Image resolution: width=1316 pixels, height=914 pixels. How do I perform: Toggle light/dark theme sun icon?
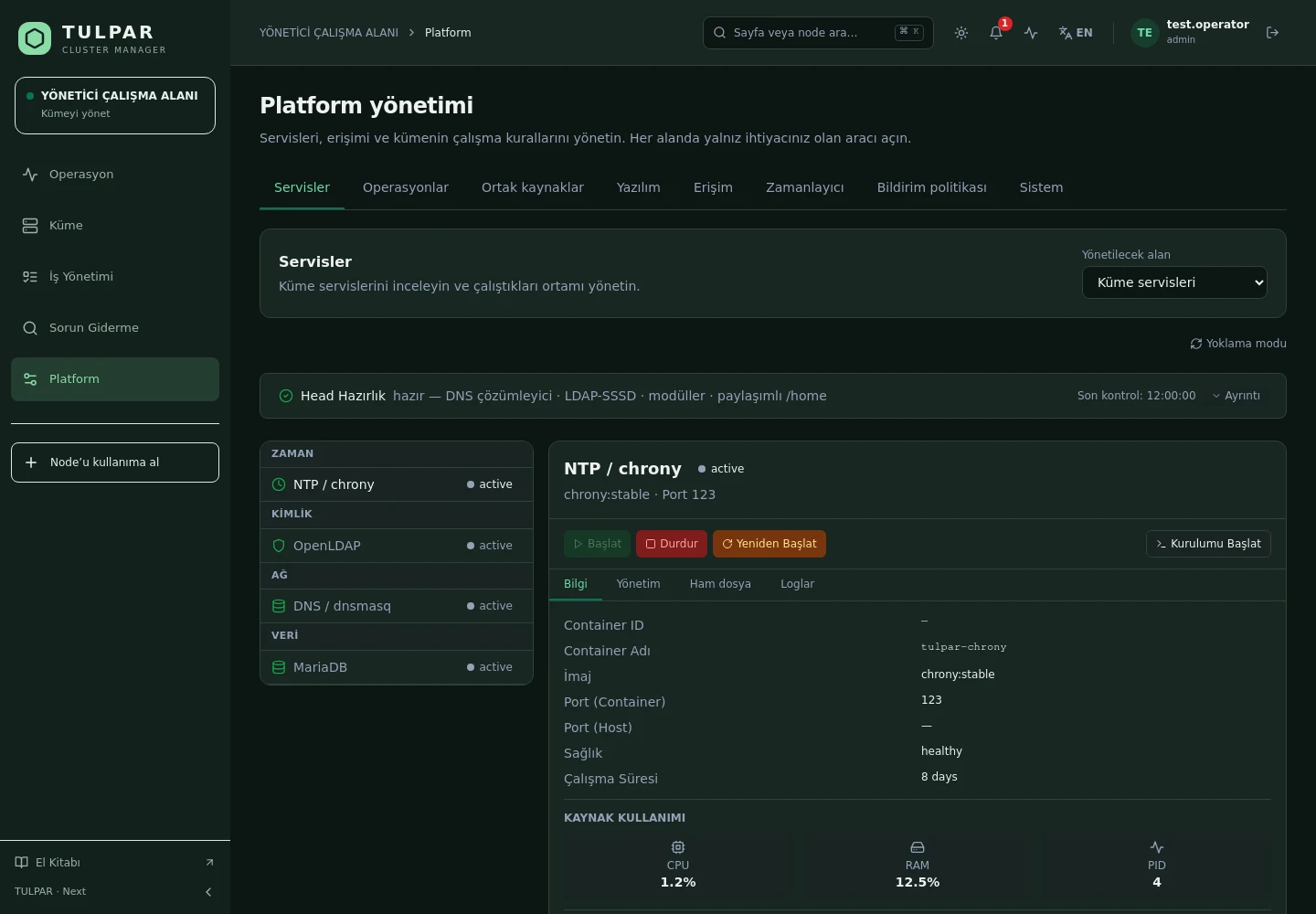(961, 33)
